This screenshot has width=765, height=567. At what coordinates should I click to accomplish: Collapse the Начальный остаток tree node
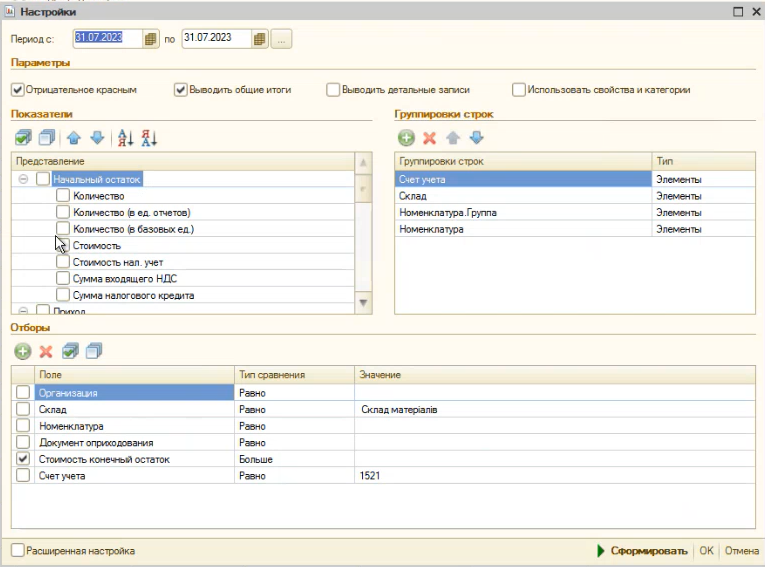coord(23,179)
